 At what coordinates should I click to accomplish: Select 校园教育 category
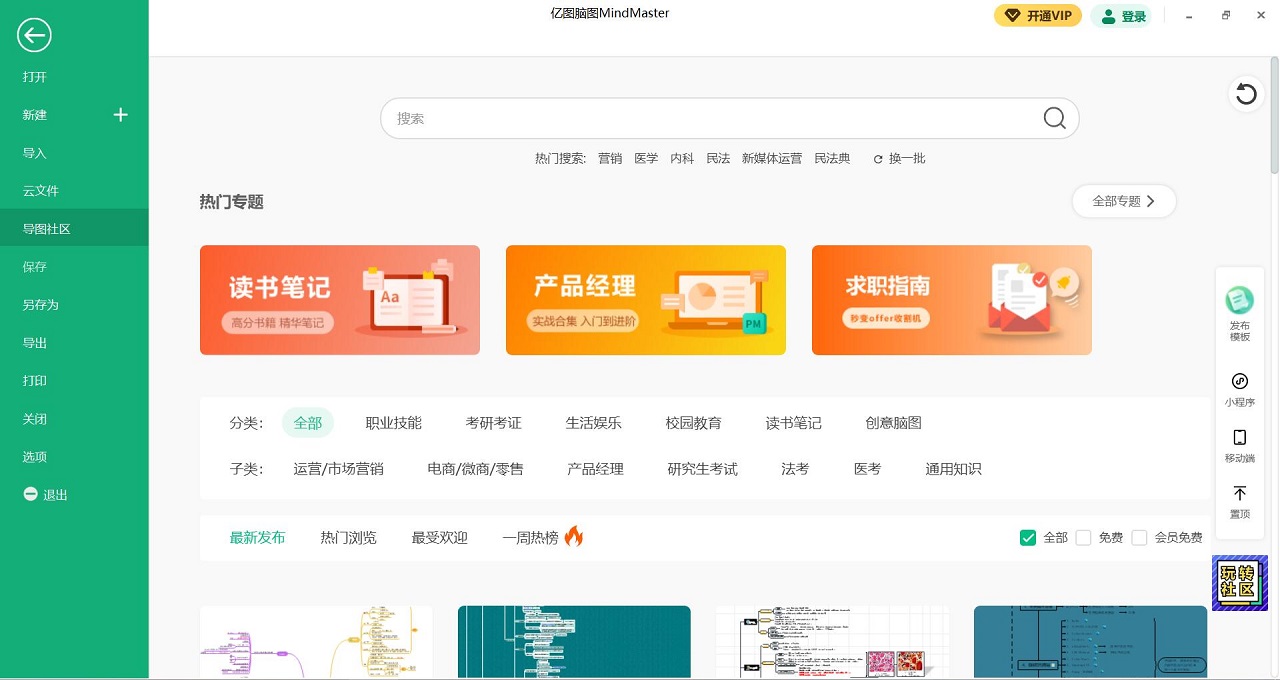694,423
